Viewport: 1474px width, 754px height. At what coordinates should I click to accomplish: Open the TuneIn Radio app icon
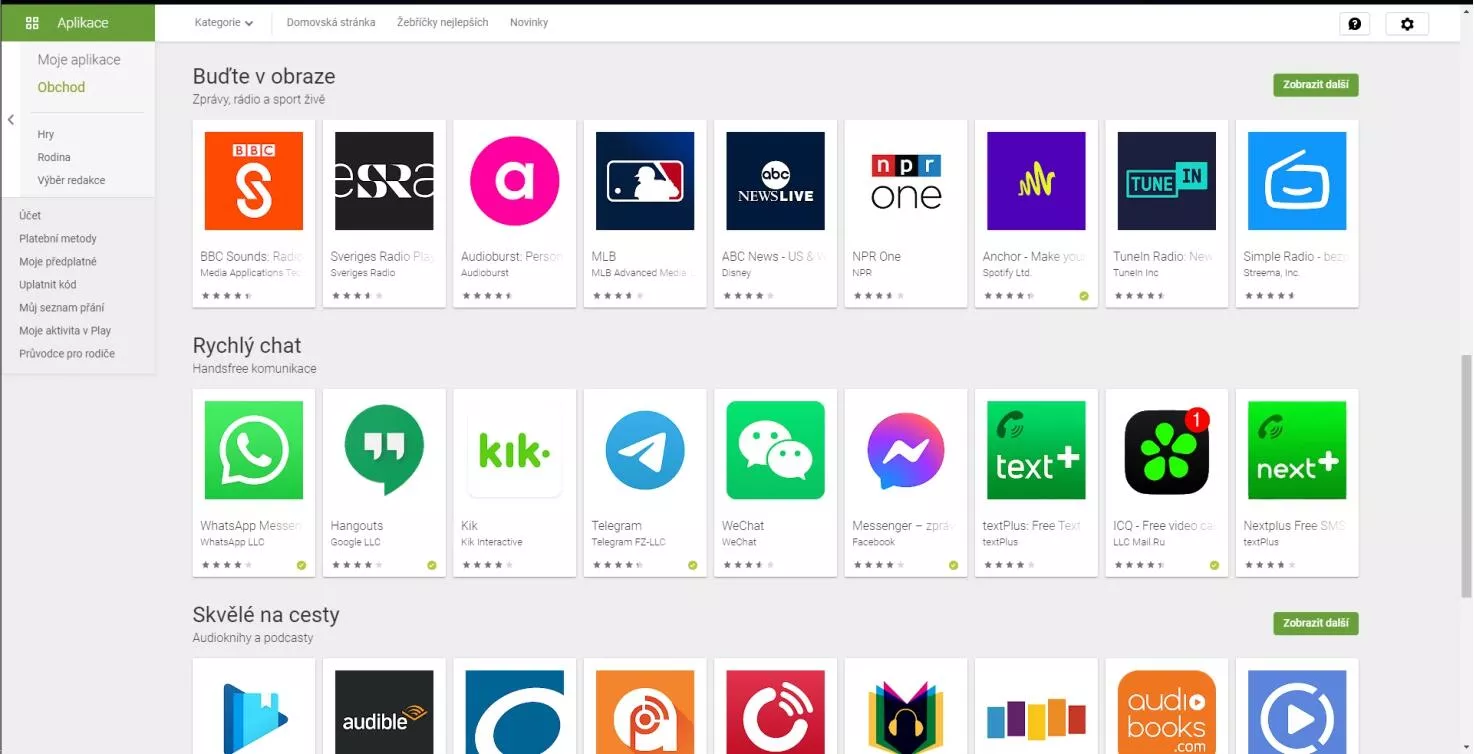(x=1167, y=181)
